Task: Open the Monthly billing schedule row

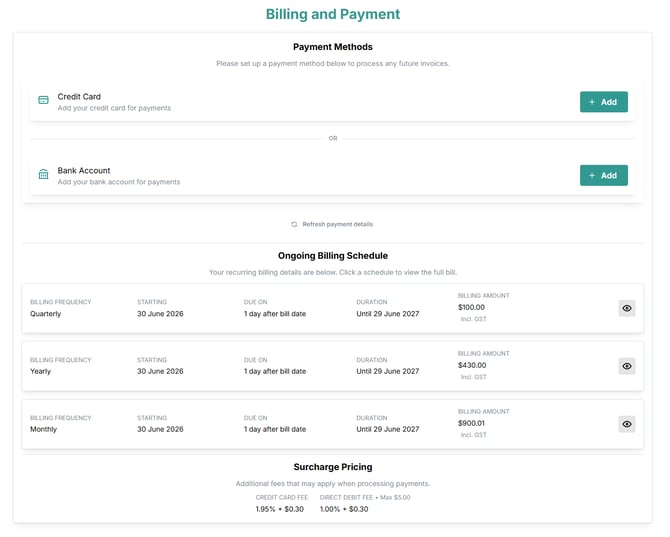Action: coord(332,424)
